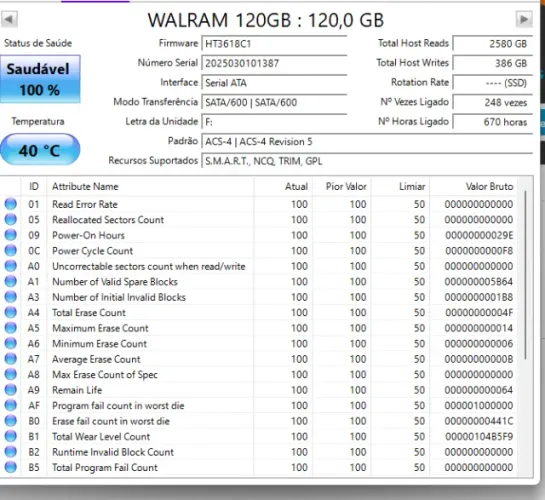Click the status icon for Average Erase Count
The height and width of the screenshot is (500, 545).
coord(11,359)
